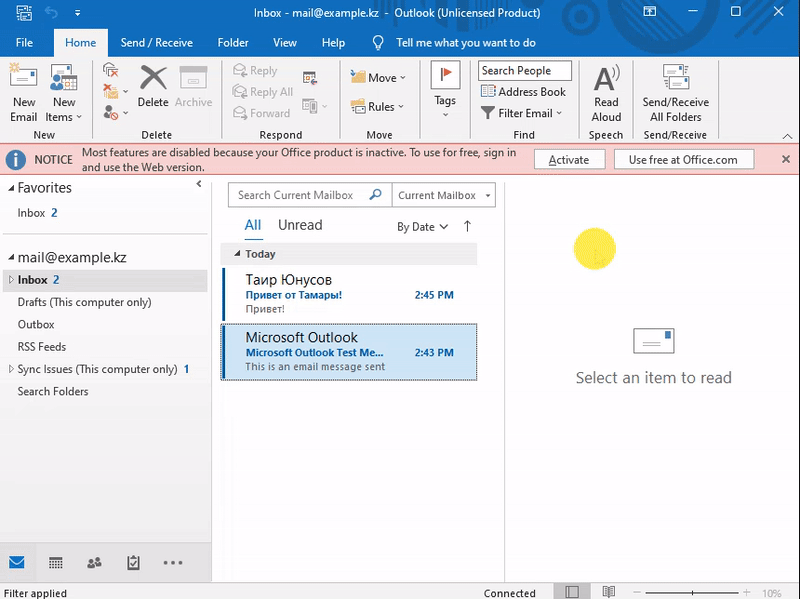Click the Search People field
The width and height of the screenshot is (800, 599).
[524, 70]
